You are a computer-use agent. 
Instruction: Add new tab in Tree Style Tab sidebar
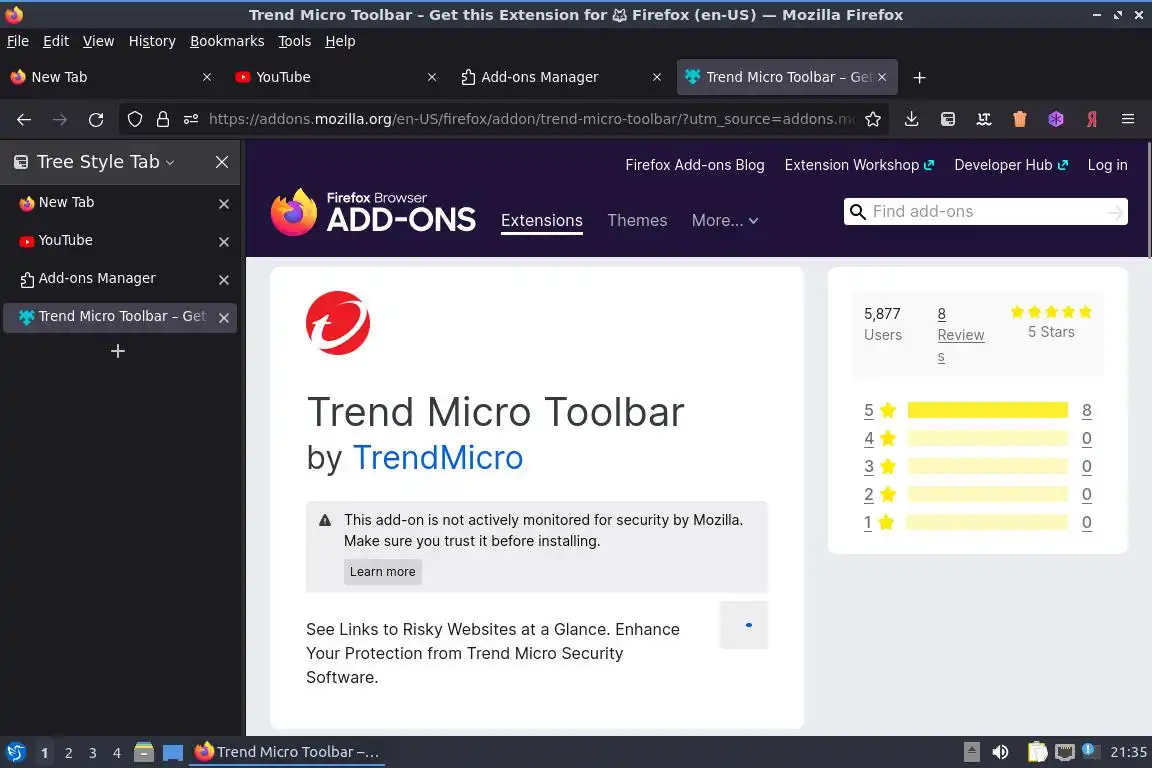tap(118, 351)
